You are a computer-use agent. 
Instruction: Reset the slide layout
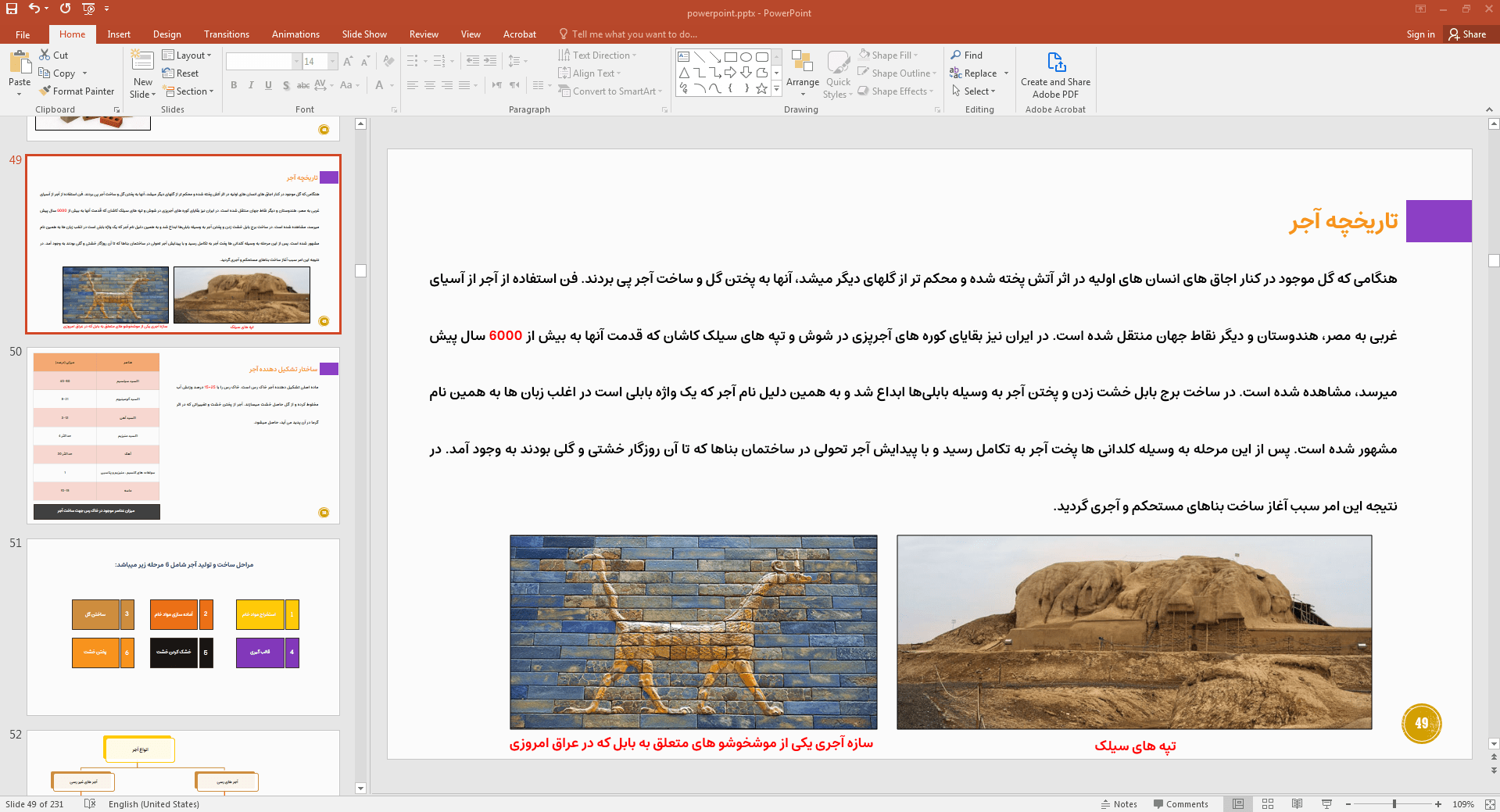click(x=181, y=73)
